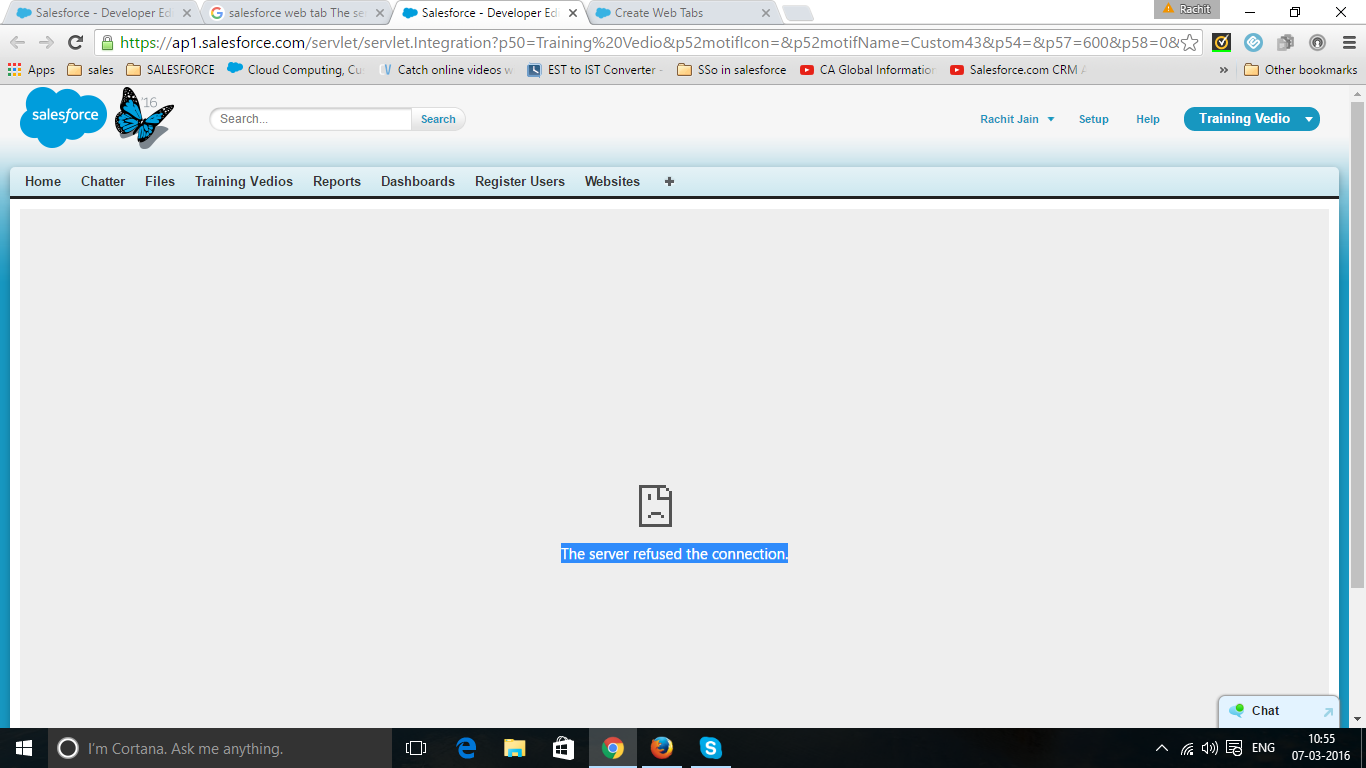Open Firefox from the taskbar
Screen dimensions: 1366x768
[x=661, y=748]
